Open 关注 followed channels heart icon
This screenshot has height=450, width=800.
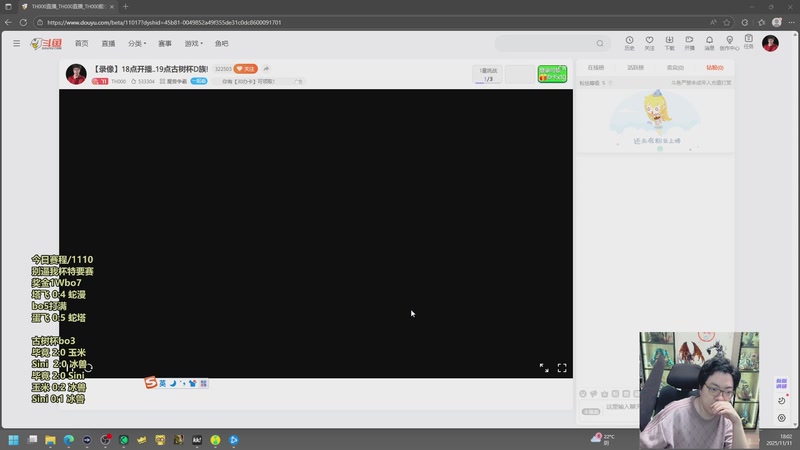[x=649, y=43]
